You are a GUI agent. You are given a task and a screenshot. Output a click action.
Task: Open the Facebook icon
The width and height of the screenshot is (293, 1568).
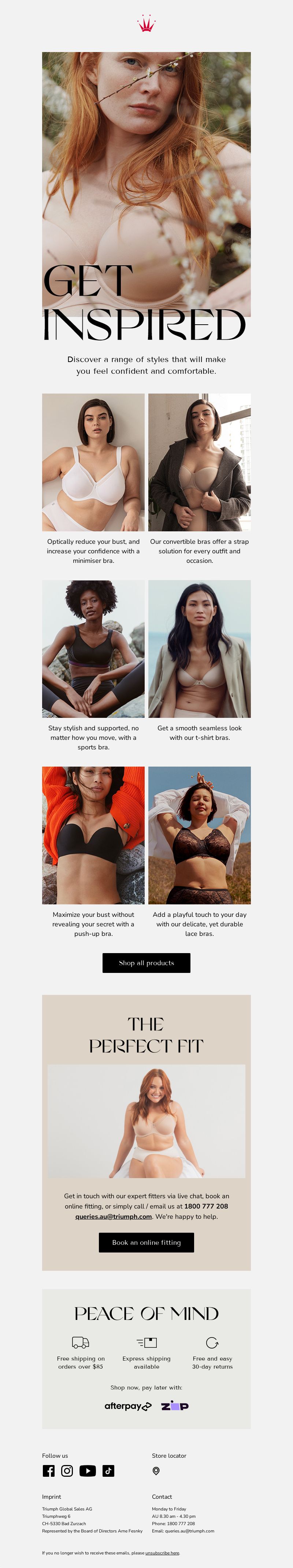pyautogui.click(x=49, y=1471)
